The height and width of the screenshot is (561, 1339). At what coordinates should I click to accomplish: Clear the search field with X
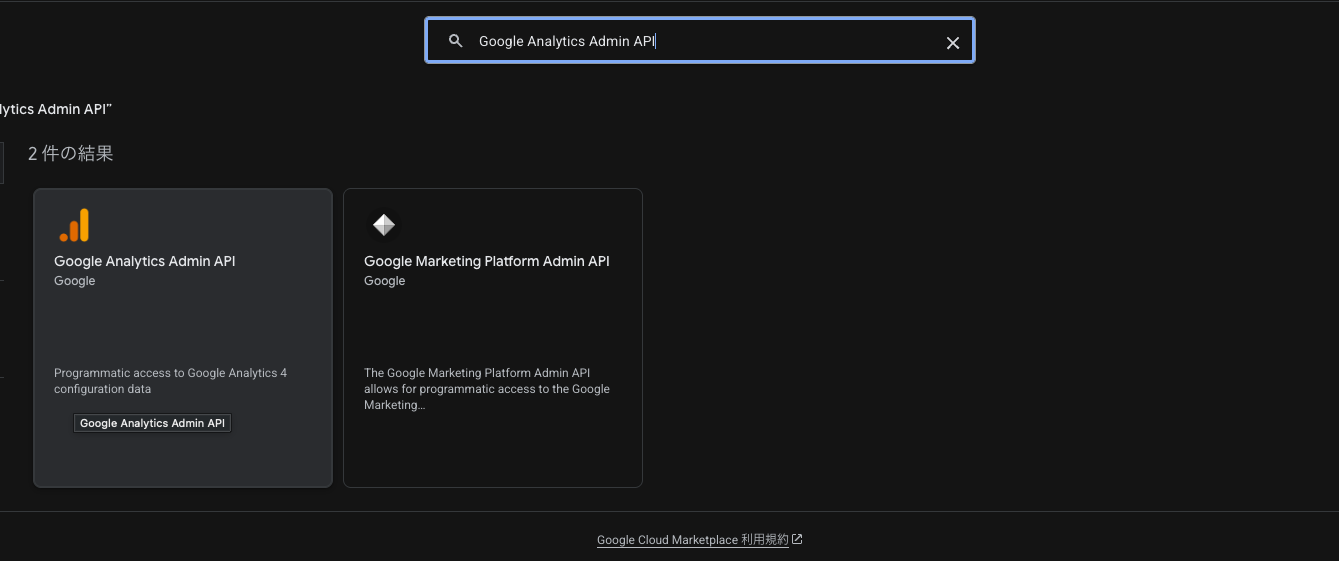tap(952, 42)
